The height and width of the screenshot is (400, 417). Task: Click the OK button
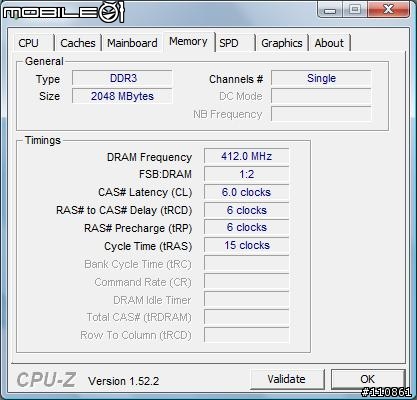click(x=368, y=379)
